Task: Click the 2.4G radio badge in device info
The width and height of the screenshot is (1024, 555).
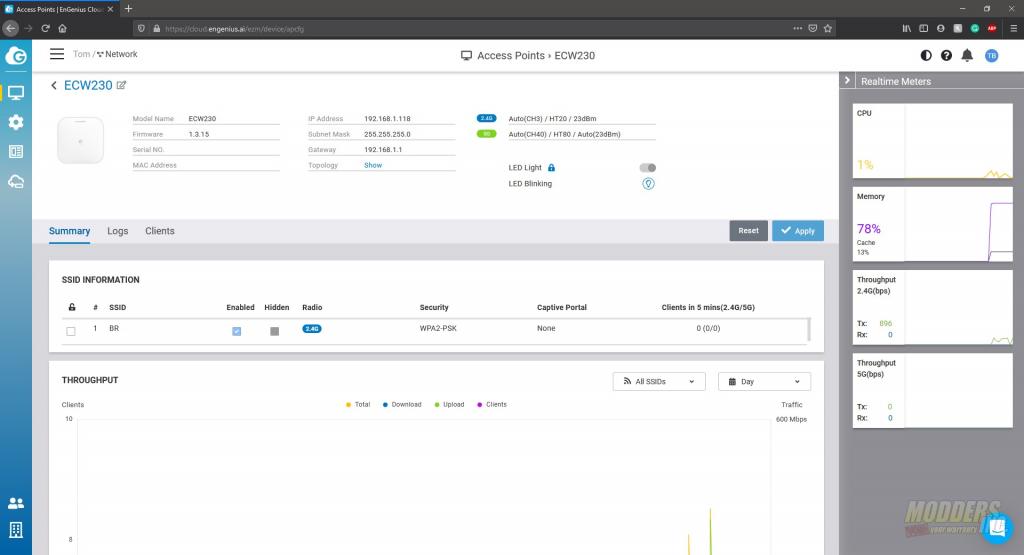Action: click(487, 118)
